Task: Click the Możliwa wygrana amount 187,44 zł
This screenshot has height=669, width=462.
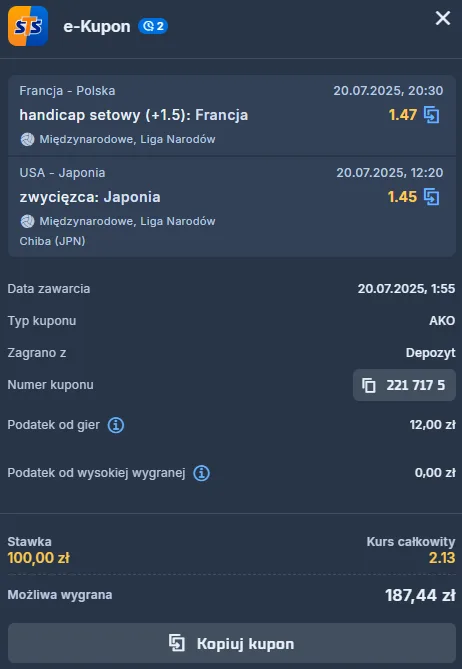Action: click(x=420, y=595)
